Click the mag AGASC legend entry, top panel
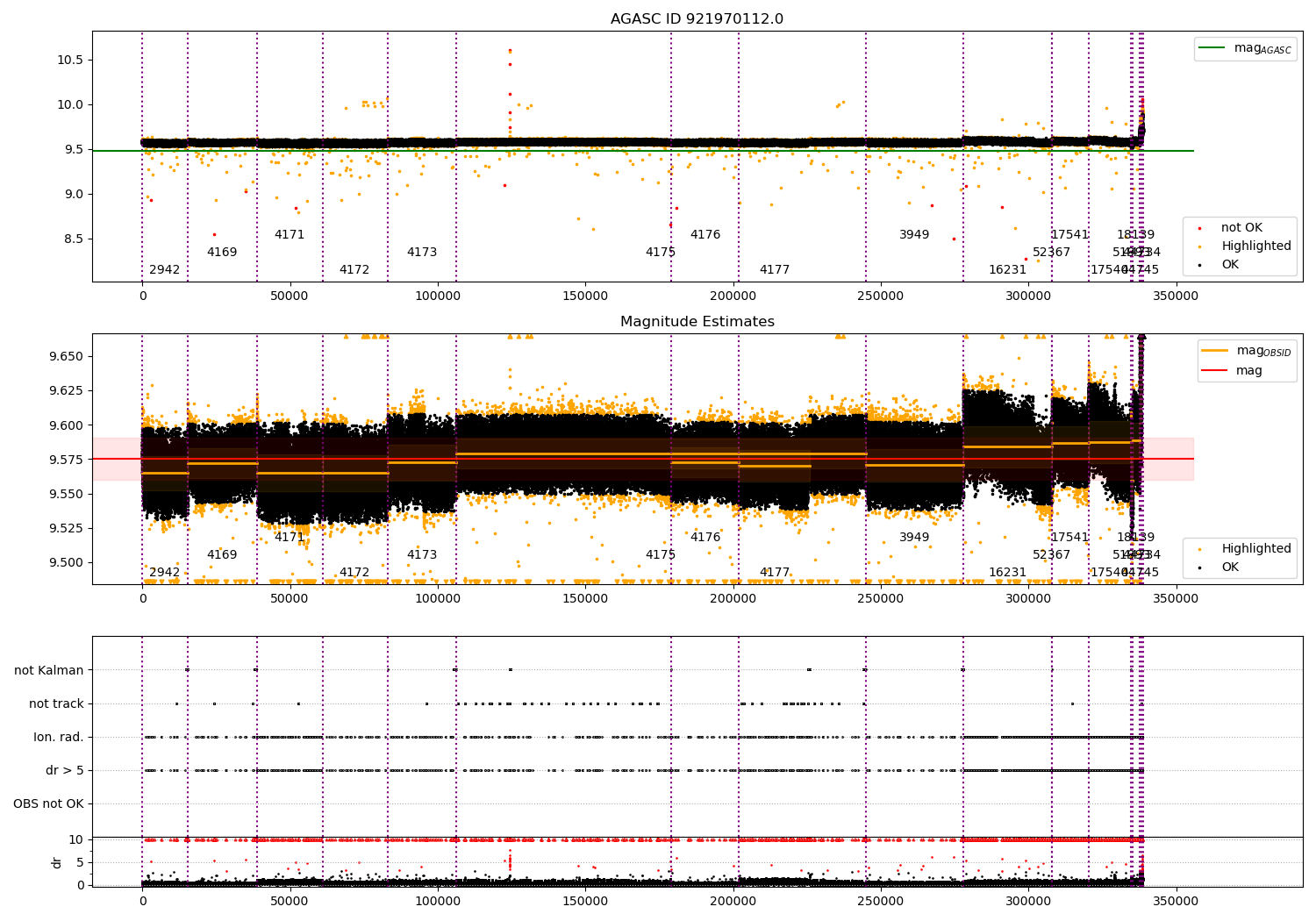 pos(1245,48)
